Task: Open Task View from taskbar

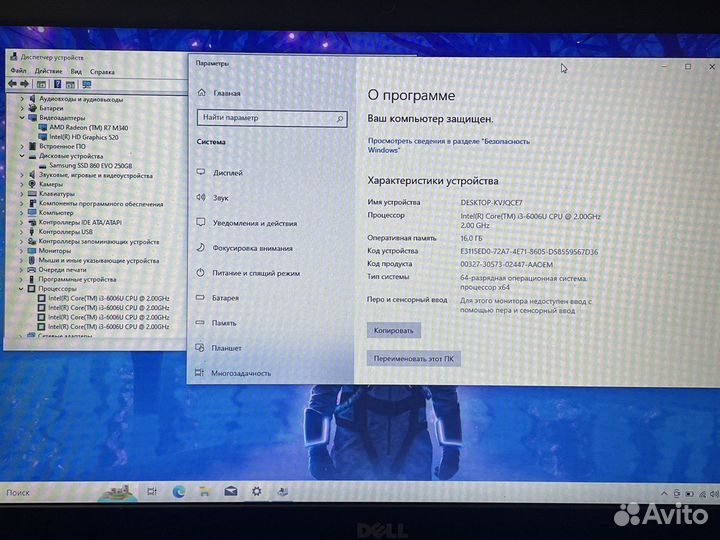Action: 152,492
